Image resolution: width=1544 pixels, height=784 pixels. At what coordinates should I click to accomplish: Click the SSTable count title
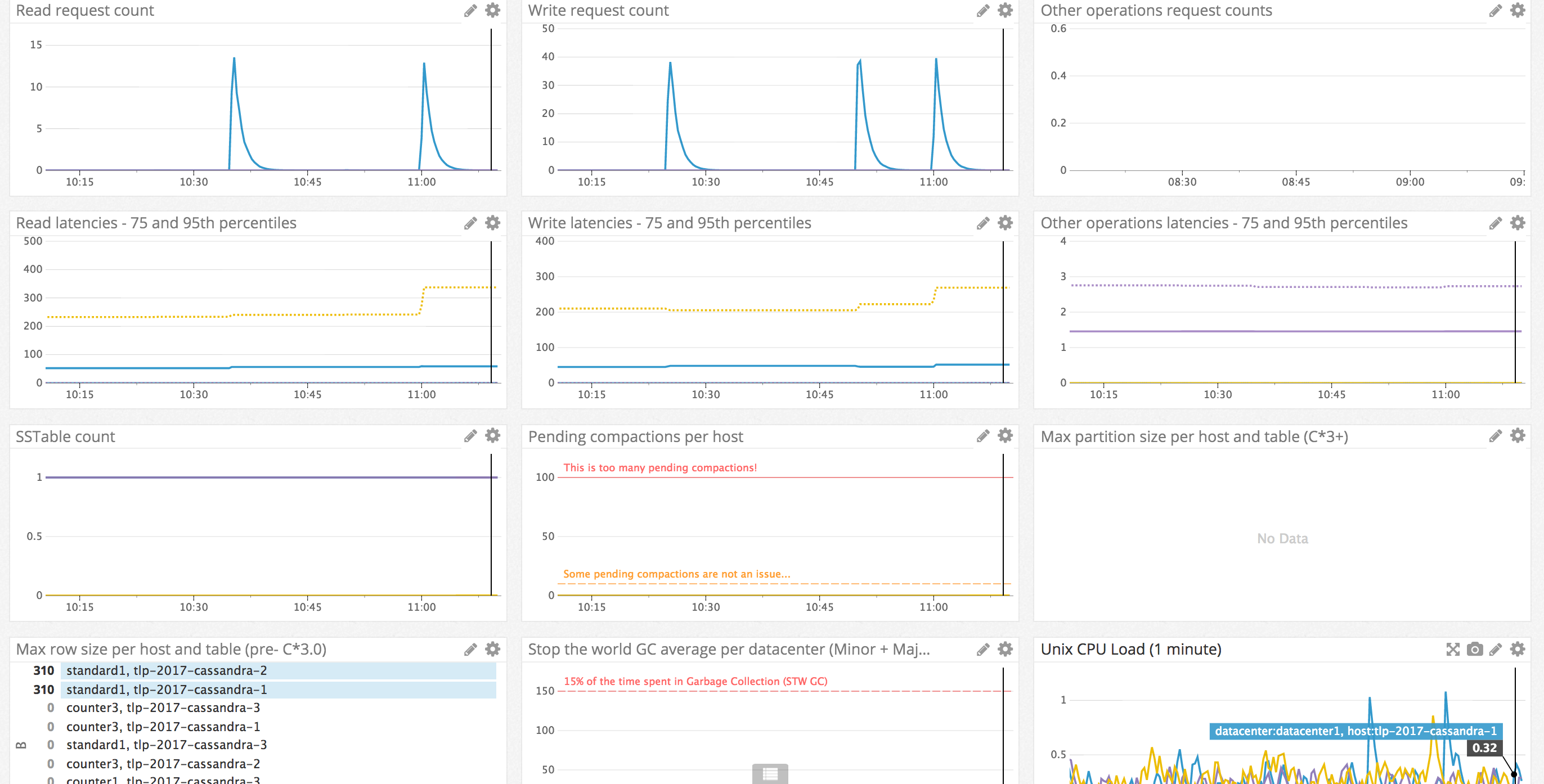coord(65,436)
